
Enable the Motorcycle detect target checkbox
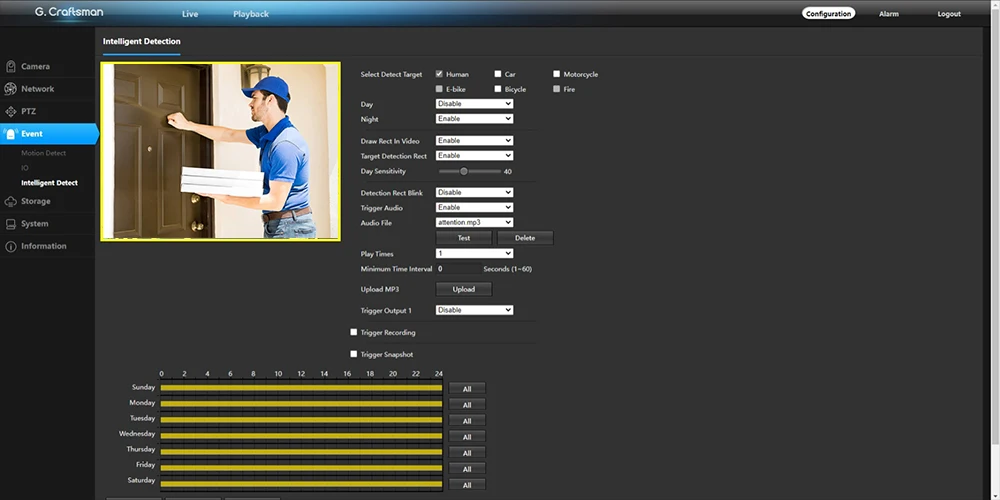pos(557,74)
